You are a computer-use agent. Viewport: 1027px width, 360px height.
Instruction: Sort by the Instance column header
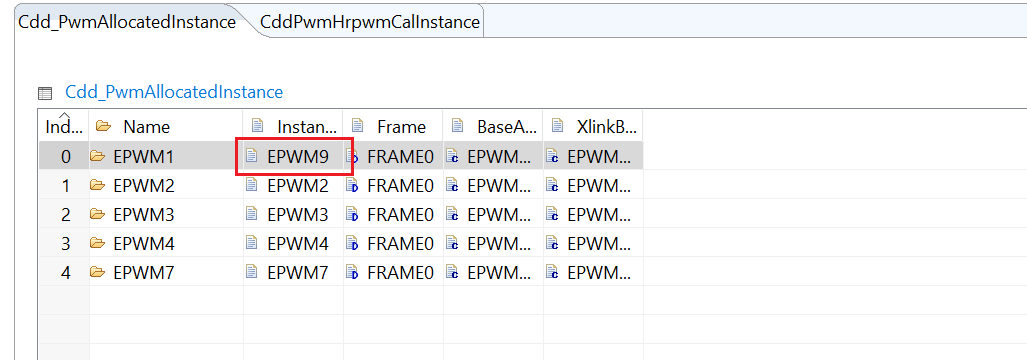click(x=293, y=126)
